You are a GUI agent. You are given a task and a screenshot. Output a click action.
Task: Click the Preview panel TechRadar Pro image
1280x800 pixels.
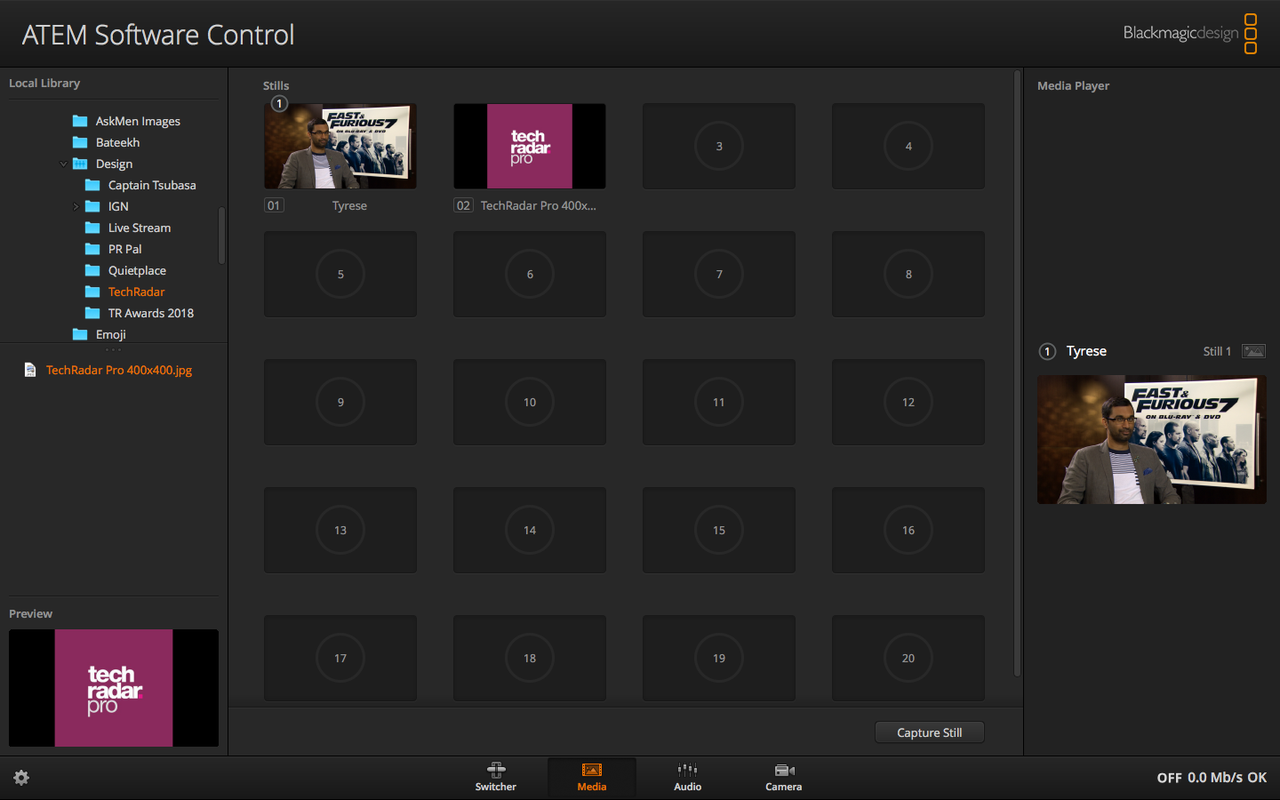[114, 688]
